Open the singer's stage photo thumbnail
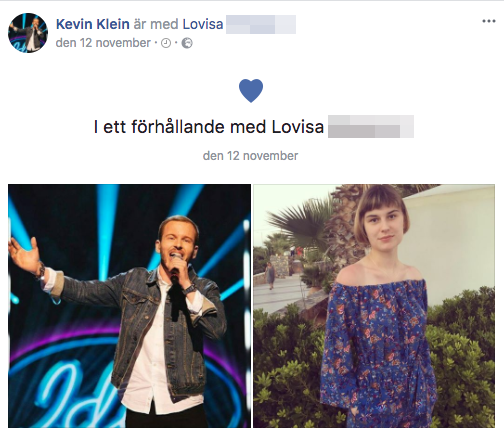 coord(129,306)
